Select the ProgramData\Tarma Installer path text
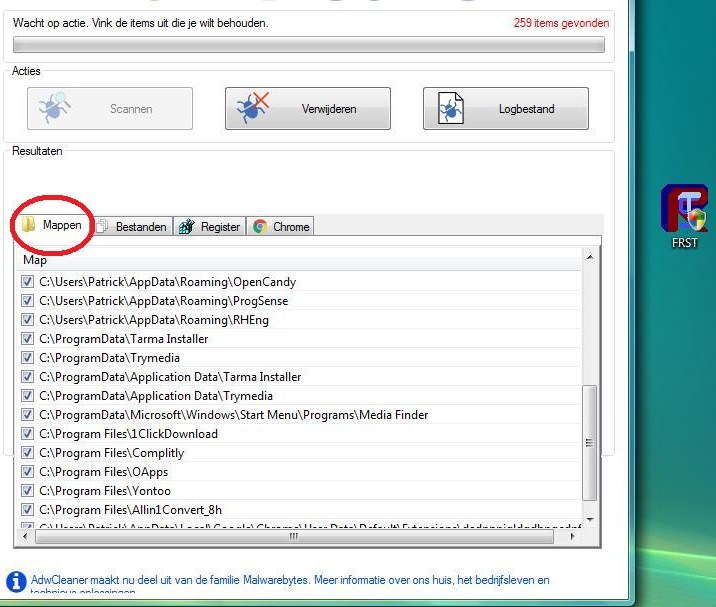The width and height of the screenshot is (716, 607). click(x=124, y=339)
